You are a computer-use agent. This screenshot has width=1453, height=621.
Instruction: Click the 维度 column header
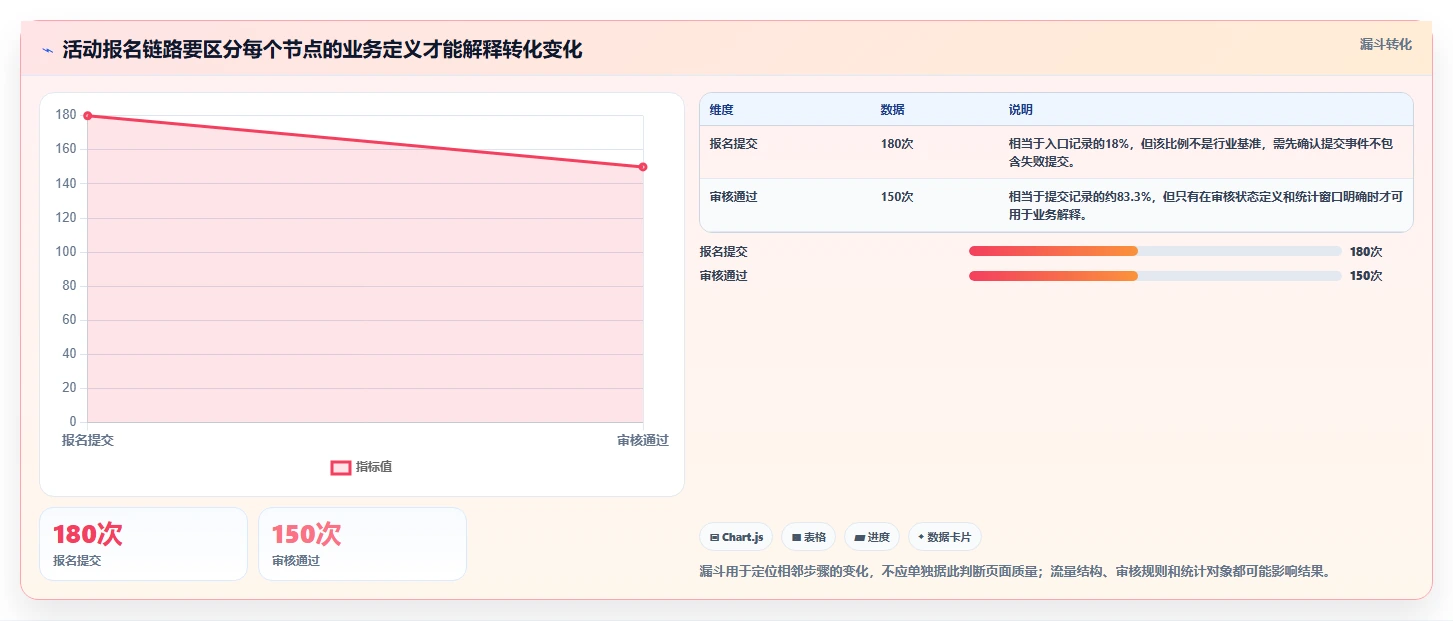click(721, 110)
